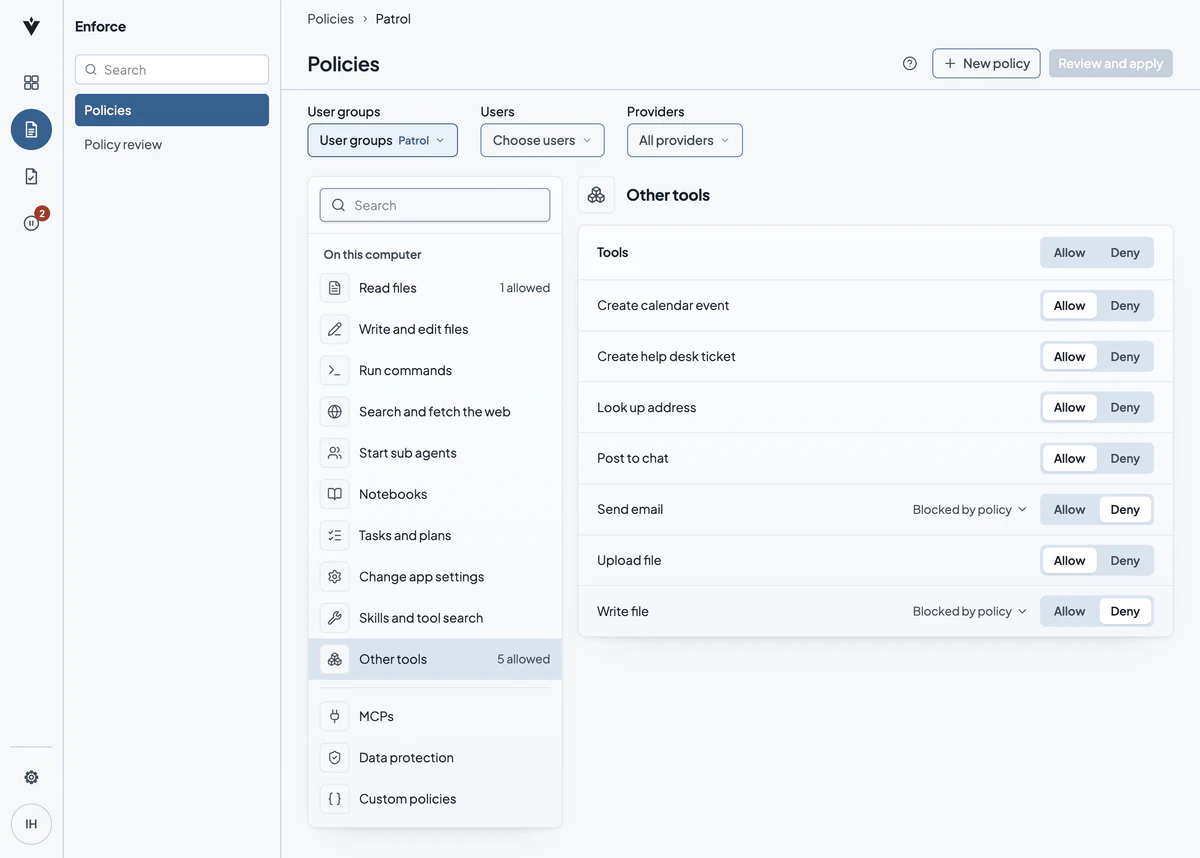
Task: Click the magnifier icon in Enforce search
Action: 91,70
